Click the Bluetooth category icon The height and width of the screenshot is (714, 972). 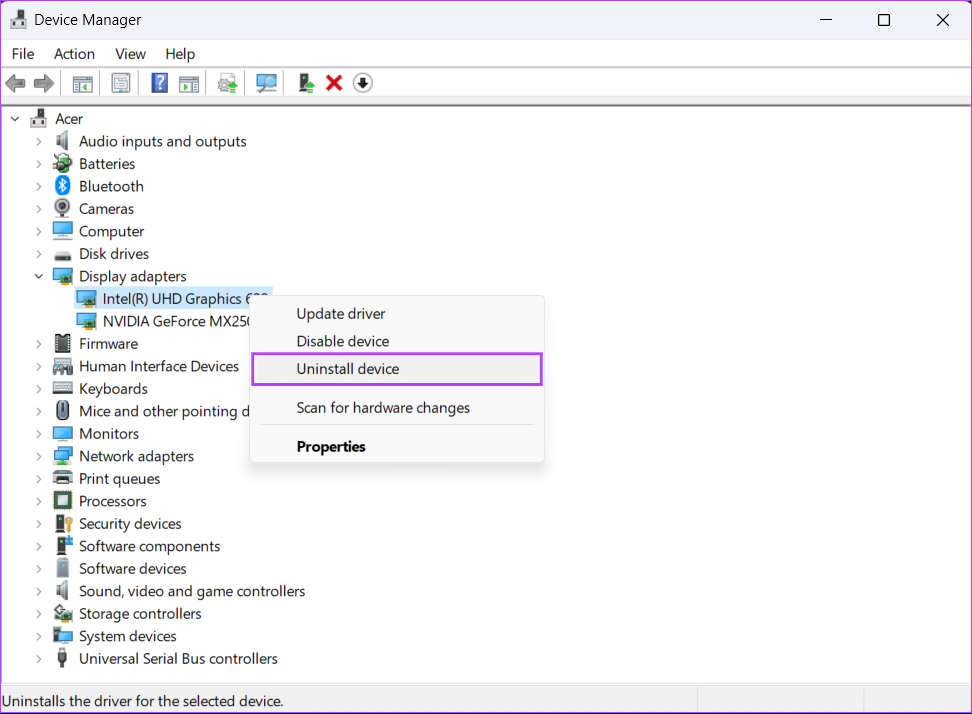coord(63,186)
